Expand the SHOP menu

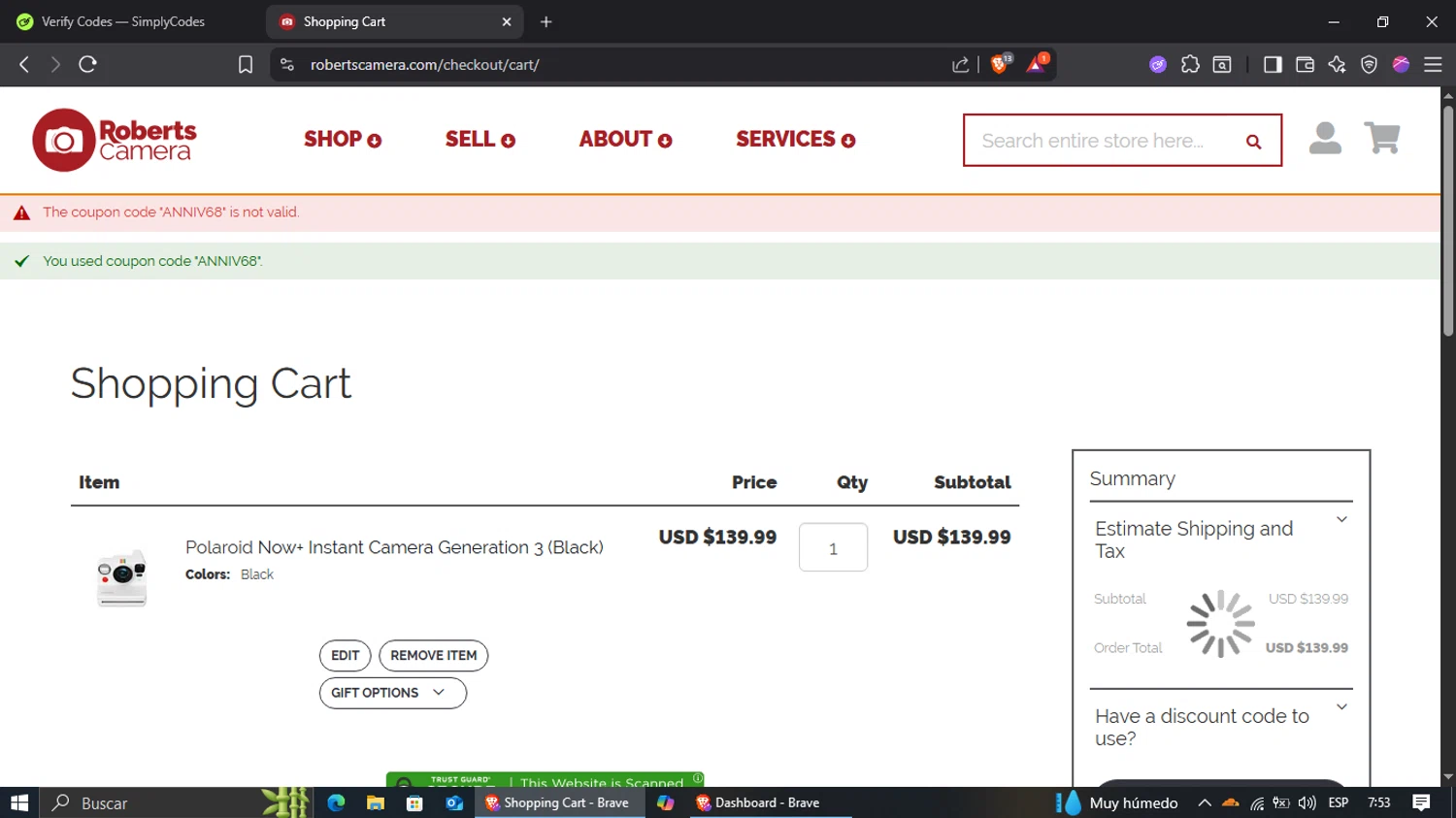click(343, 140)
